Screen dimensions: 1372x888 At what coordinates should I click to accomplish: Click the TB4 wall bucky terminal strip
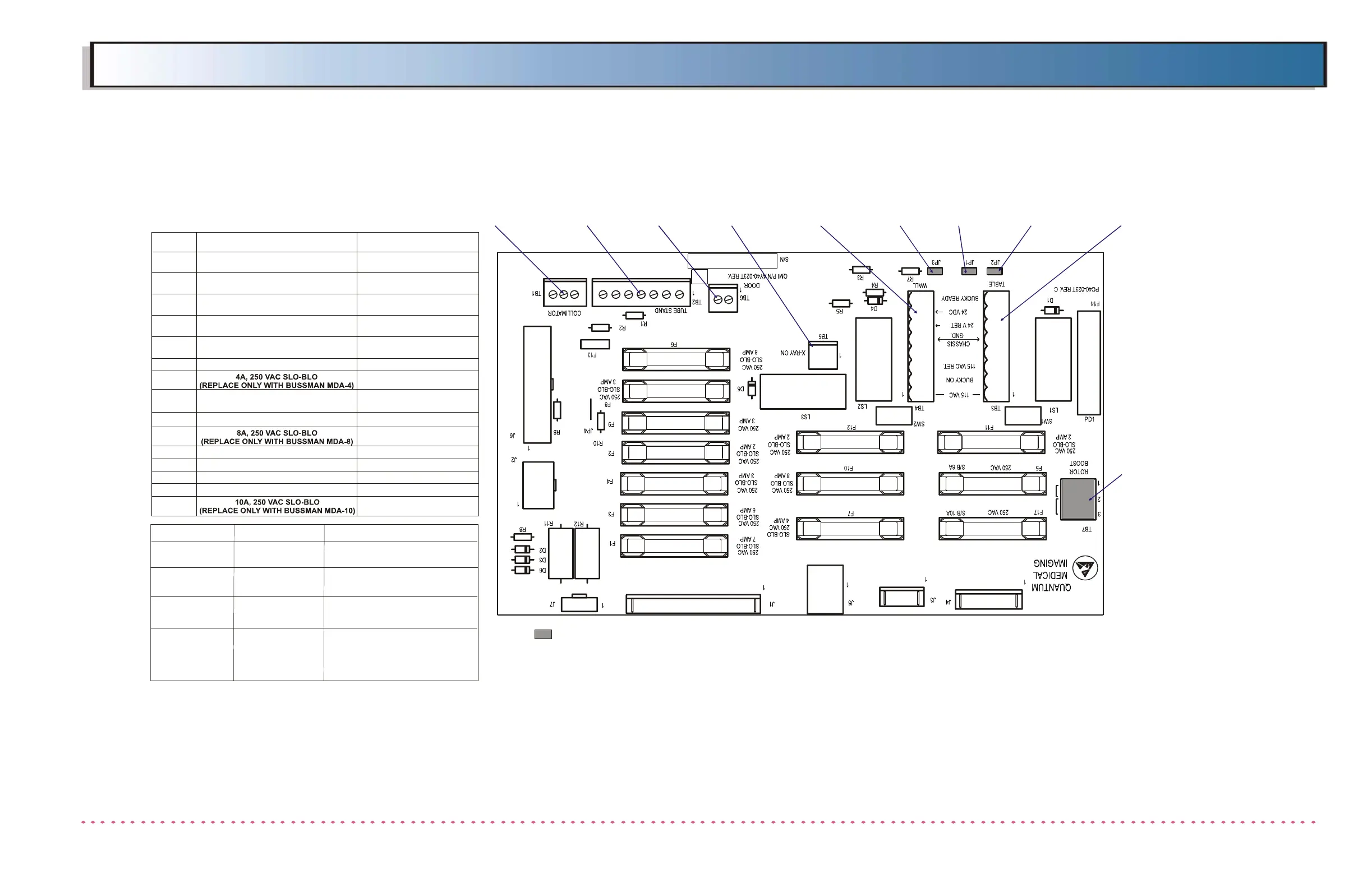(x=920, y=346)
